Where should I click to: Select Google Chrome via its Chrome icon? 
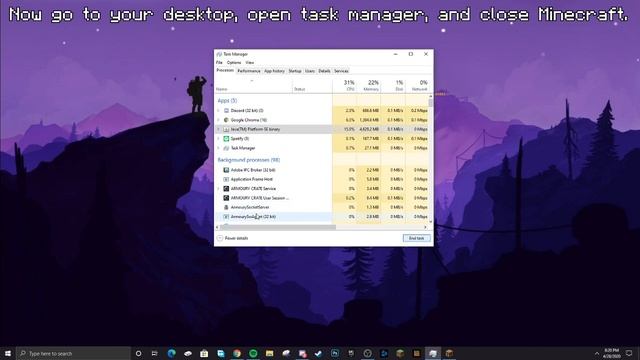(226, 120)
